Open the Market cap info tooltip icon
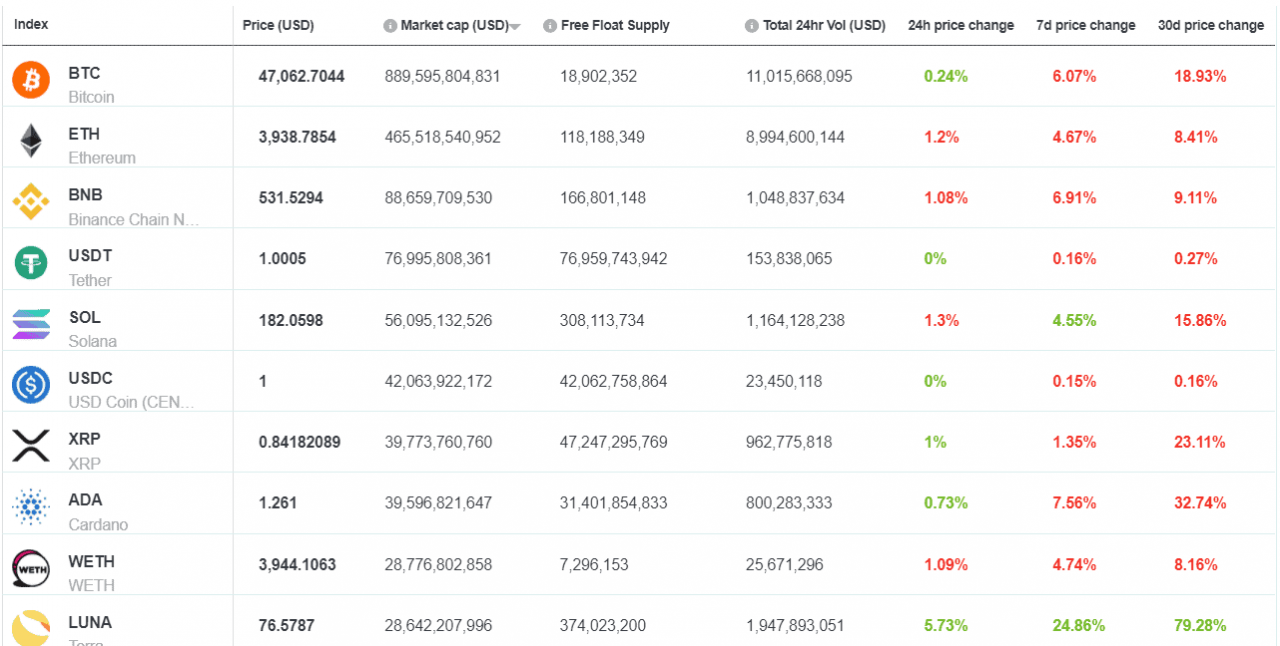The width and height of the screenshot is (1280, 646). click(x=388, y=25)
